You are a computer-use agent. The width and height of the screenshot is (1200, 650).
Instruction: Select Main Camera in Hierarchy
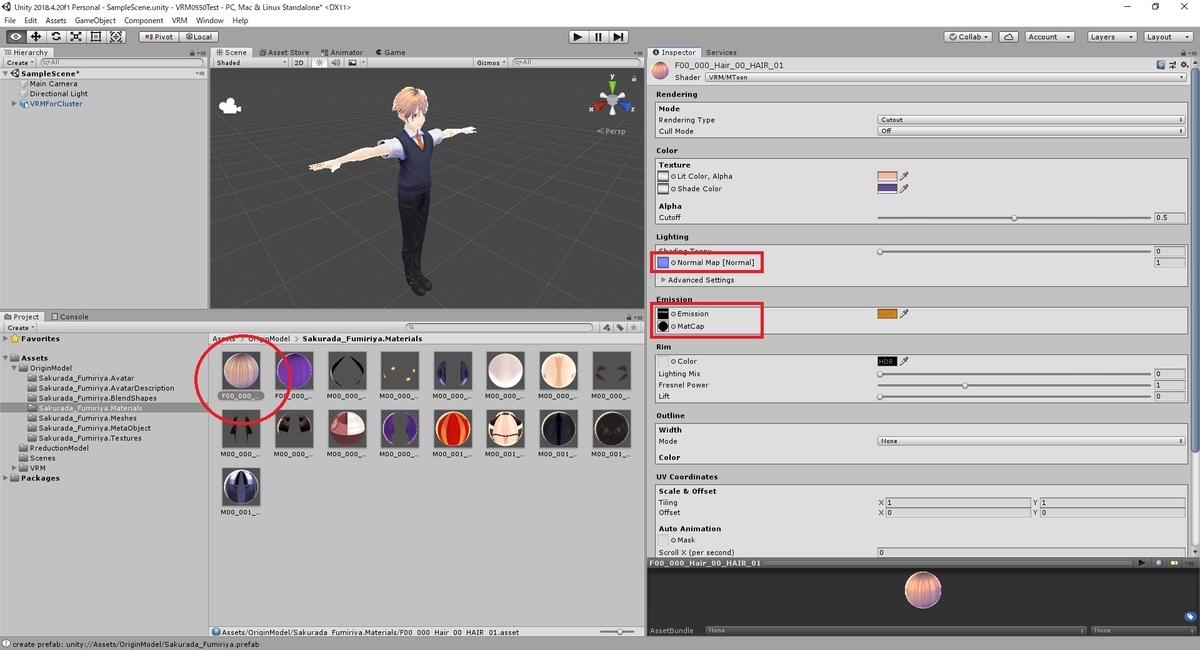[x=52, y=84]
